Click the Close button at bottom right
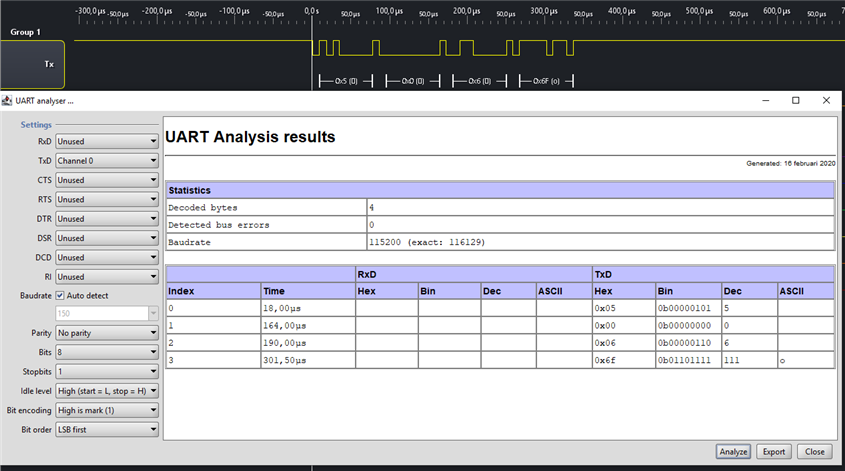The image size is (845, 471). pyautogui.click(x=815, y=451)
